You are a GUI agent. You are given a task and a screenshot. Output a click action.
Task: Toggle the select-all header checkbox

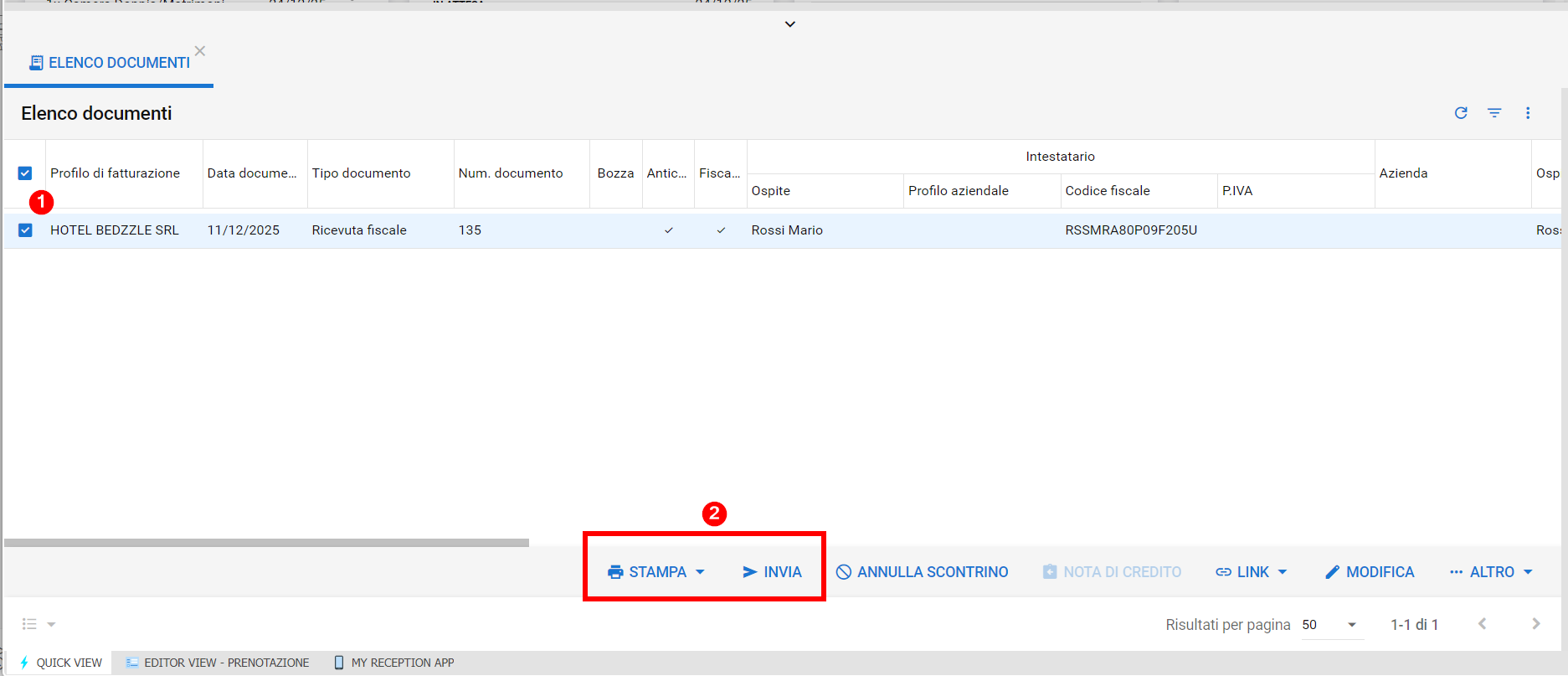[x=25, y=173]
